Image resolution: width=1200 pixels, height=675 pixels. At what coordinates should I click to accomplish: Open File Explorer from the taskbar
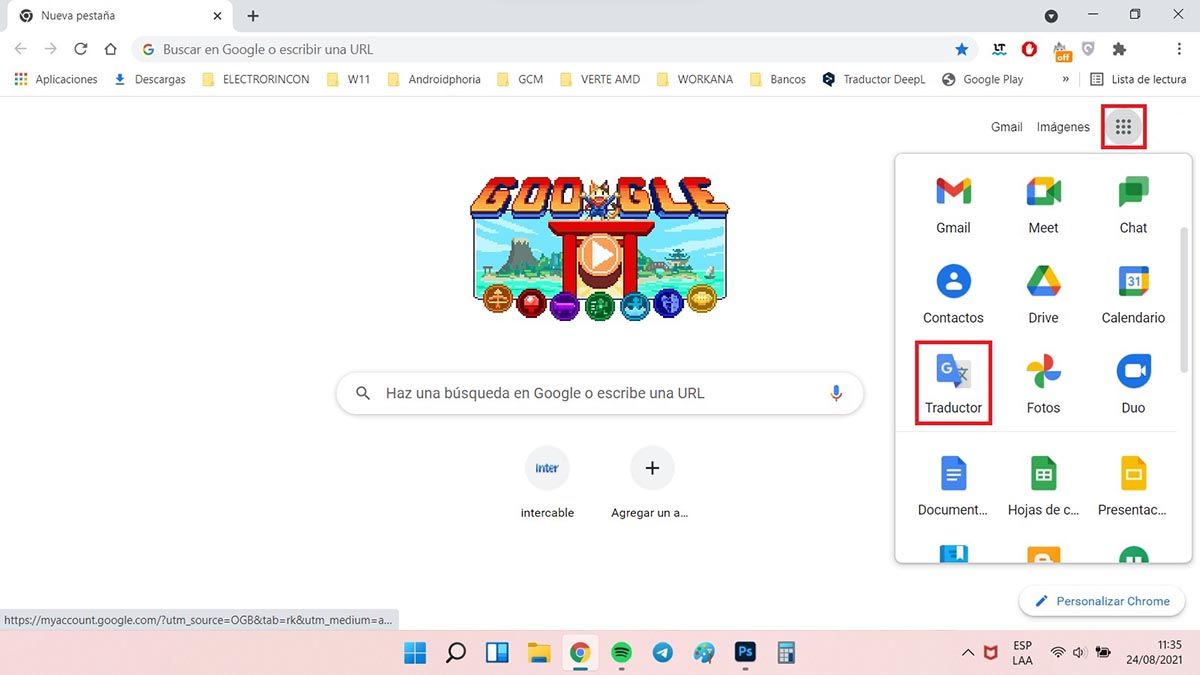tap(539, 653)
